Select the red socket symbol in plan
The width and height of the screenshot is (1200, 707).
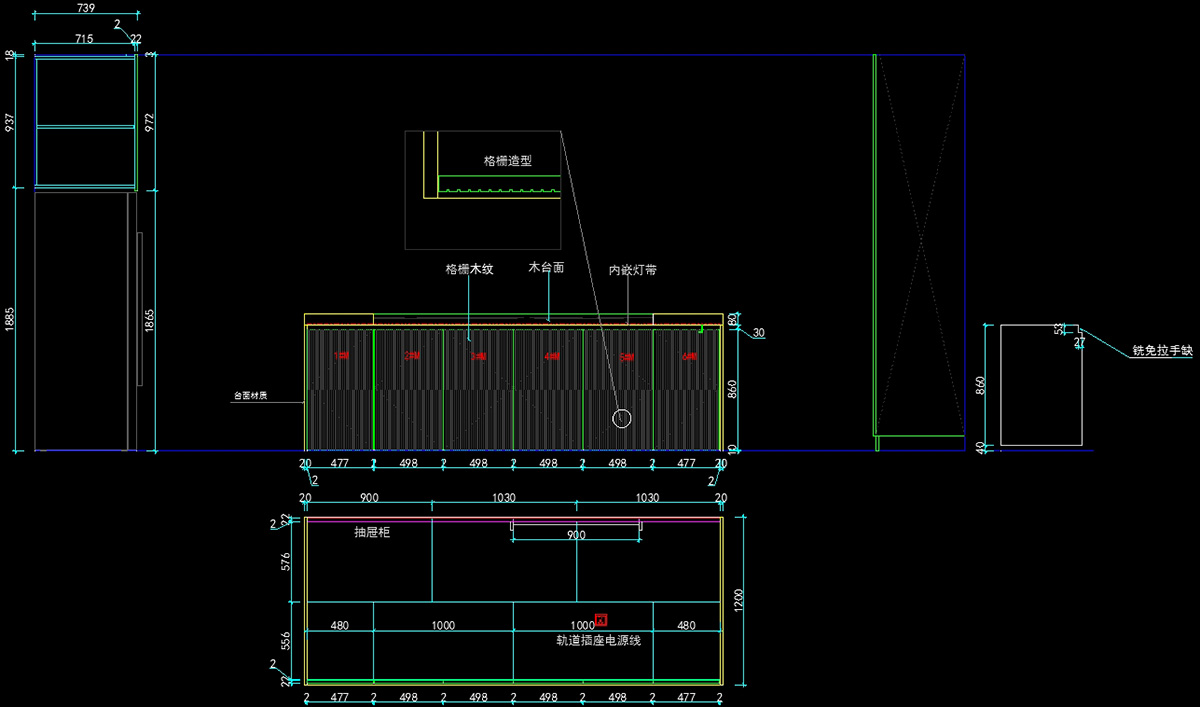click(601, 620)
